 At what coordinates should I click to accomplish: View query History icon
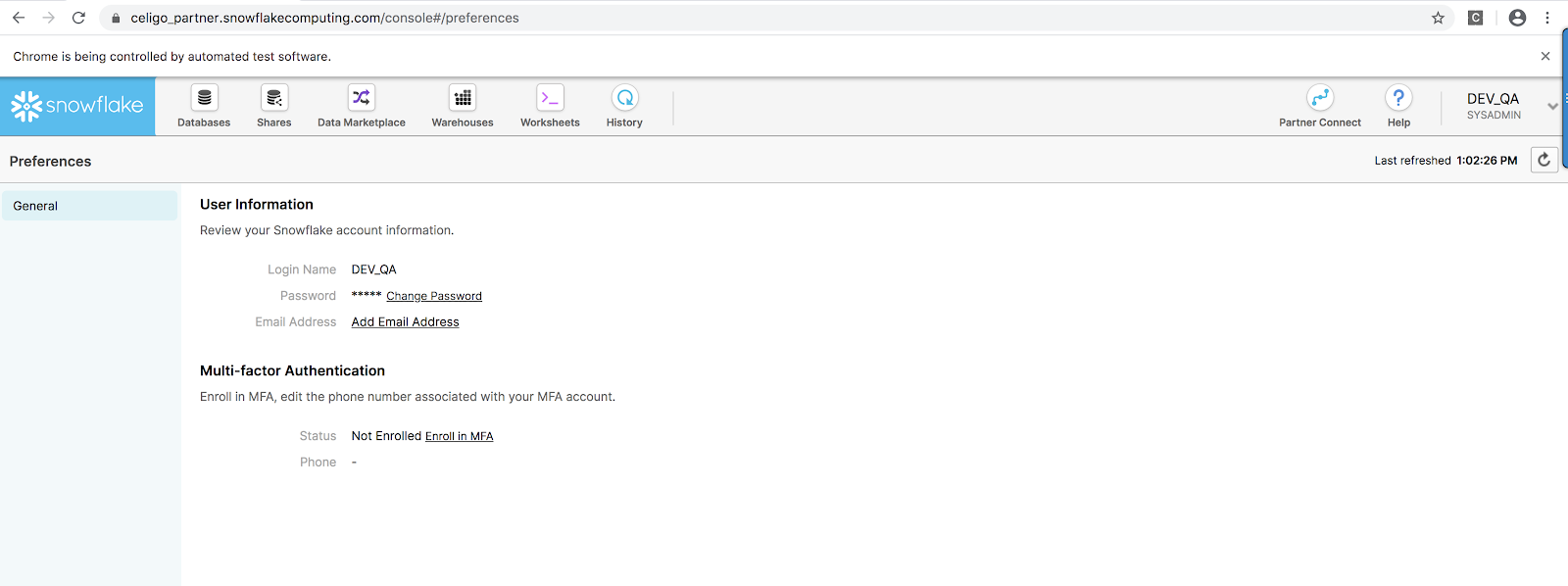pos(624,98)
